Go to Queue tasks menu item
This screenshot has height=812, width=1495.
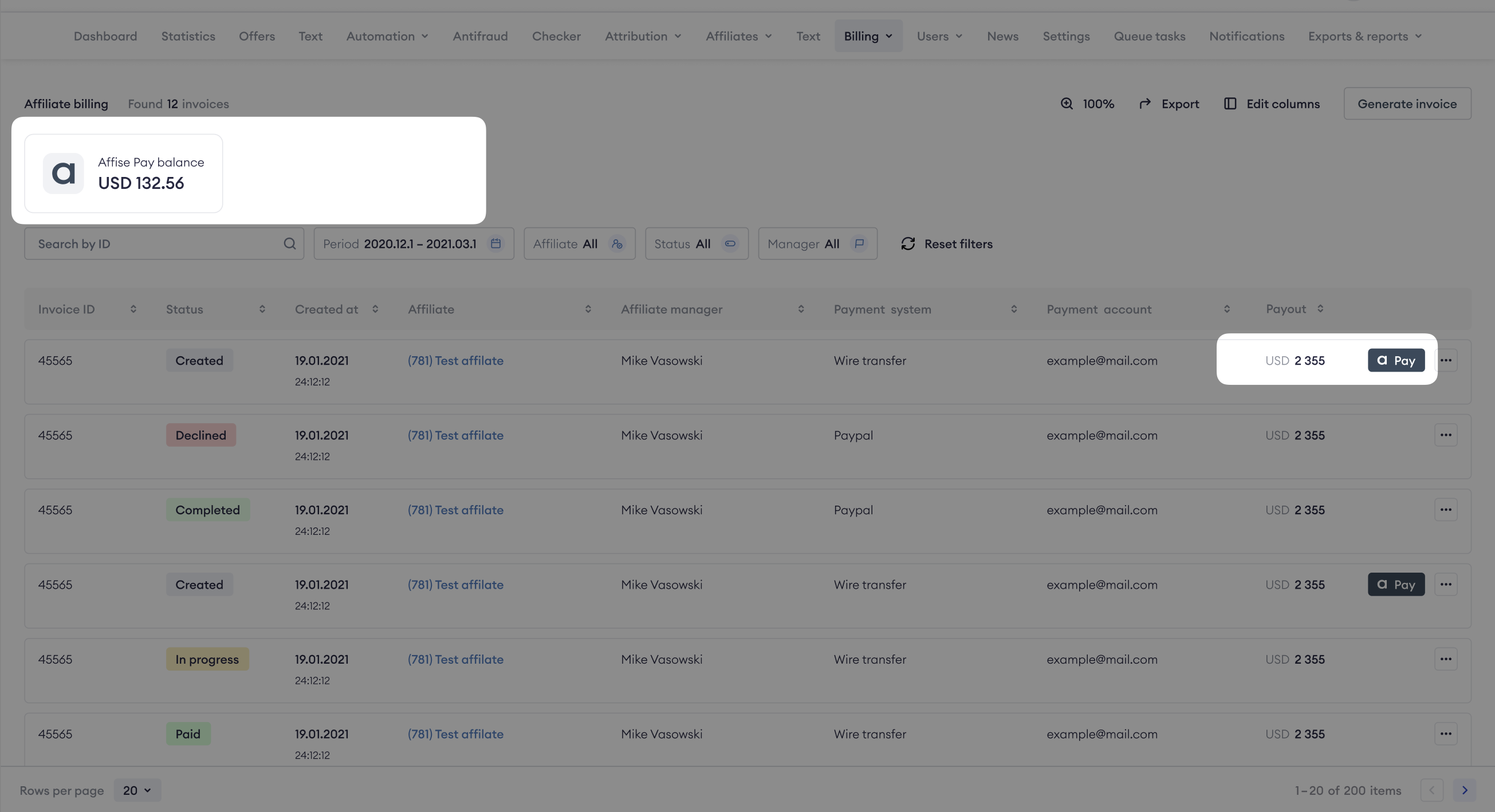[x=1149, y=36]
